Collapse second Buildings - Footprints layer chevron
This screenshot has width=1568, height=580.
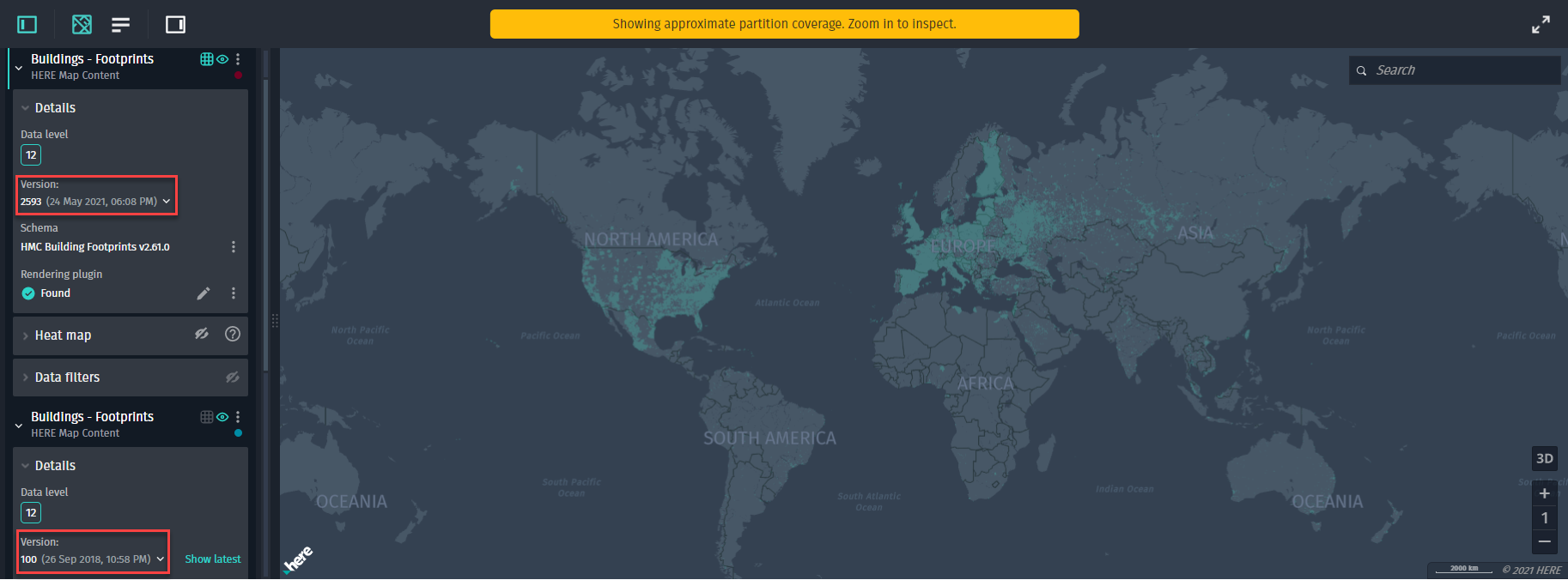click(x=19, y=425)
